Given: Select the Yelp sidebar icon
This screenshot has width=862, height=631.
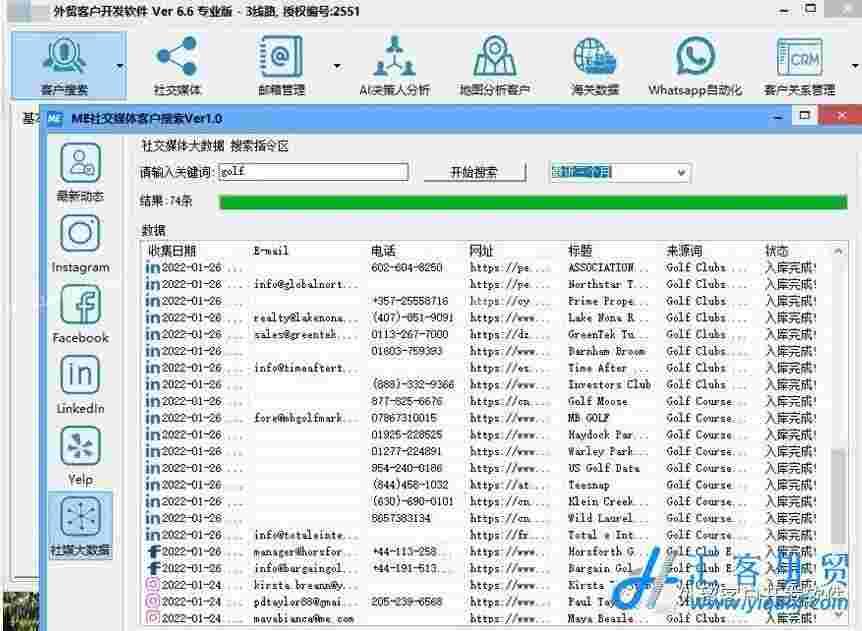Looking at the screenshot, I should click(x=80, y=456).
